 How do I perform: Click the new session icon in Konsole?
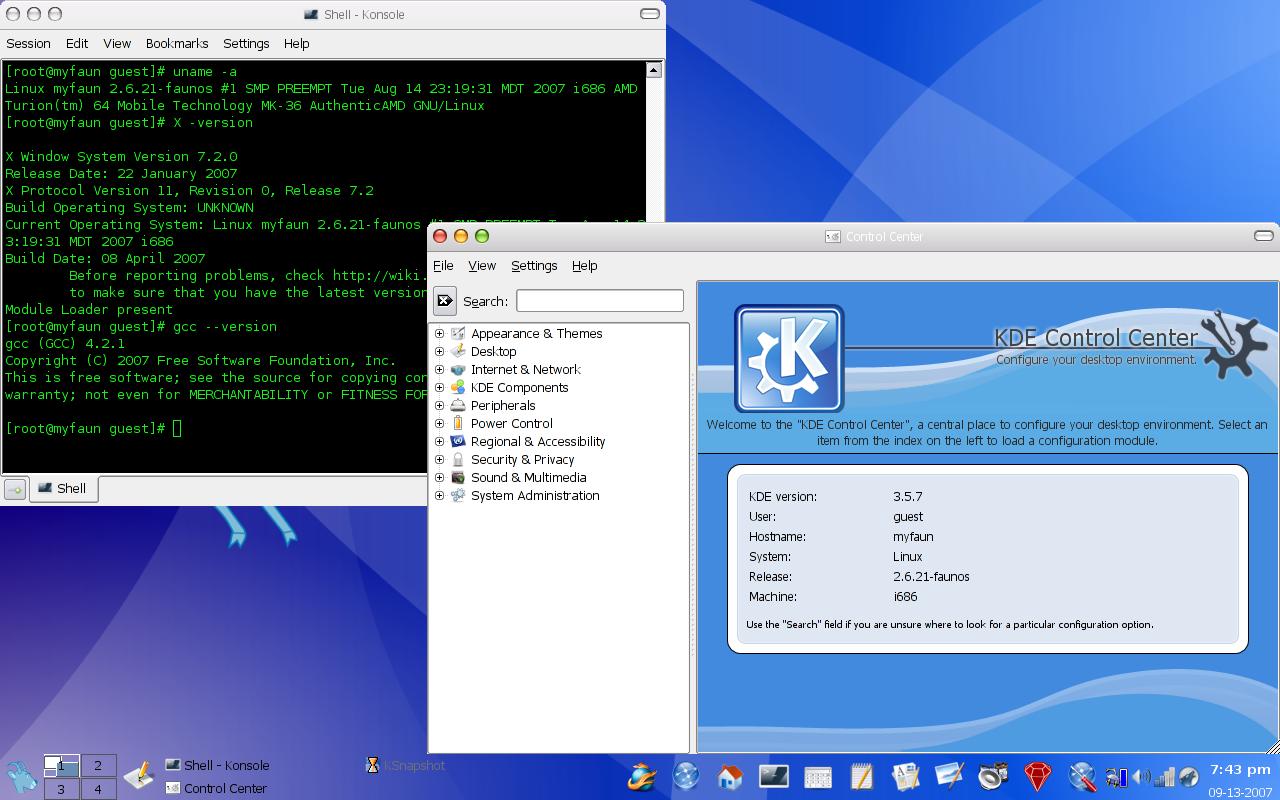coord(15,489)
